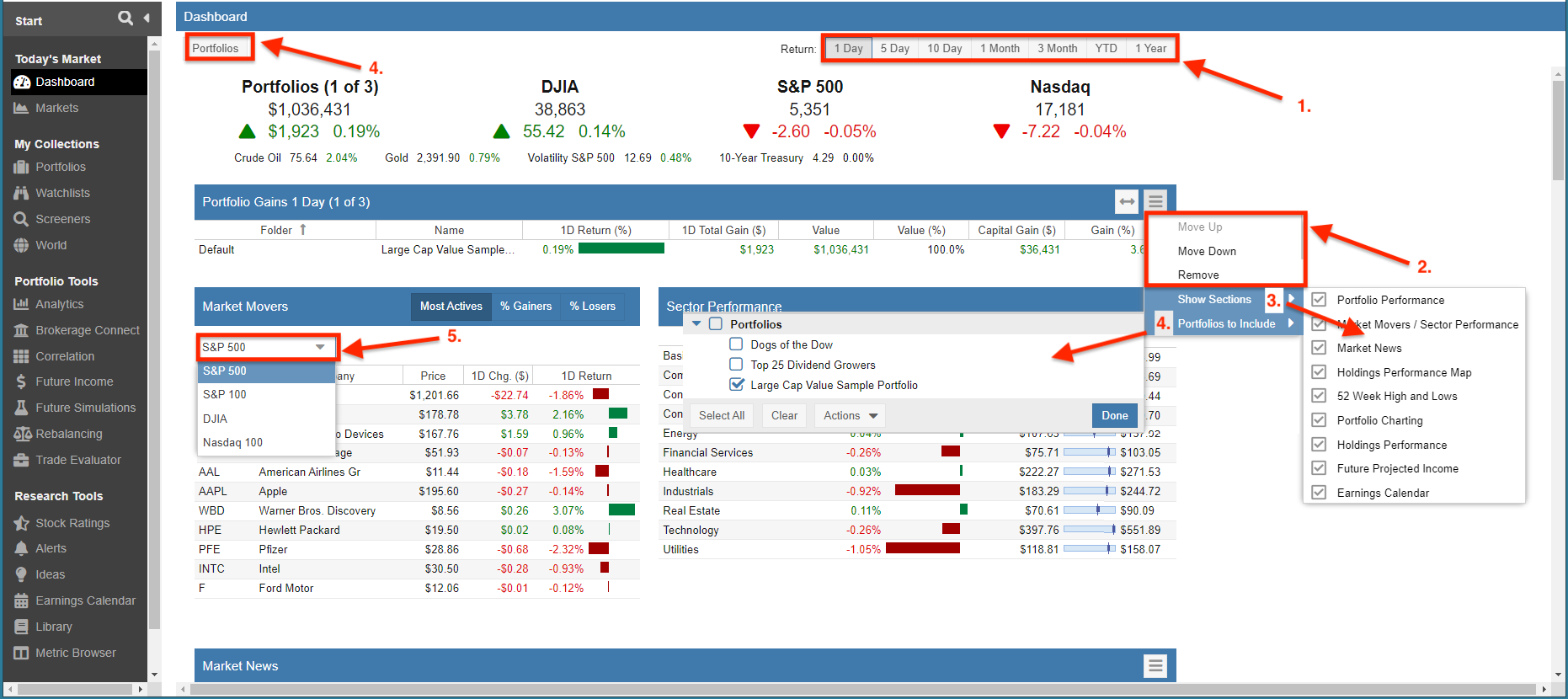Viewport: 1568px width, 699px height.
Task: Choose Remove from section menu
Action: (x=1198, y=275)
